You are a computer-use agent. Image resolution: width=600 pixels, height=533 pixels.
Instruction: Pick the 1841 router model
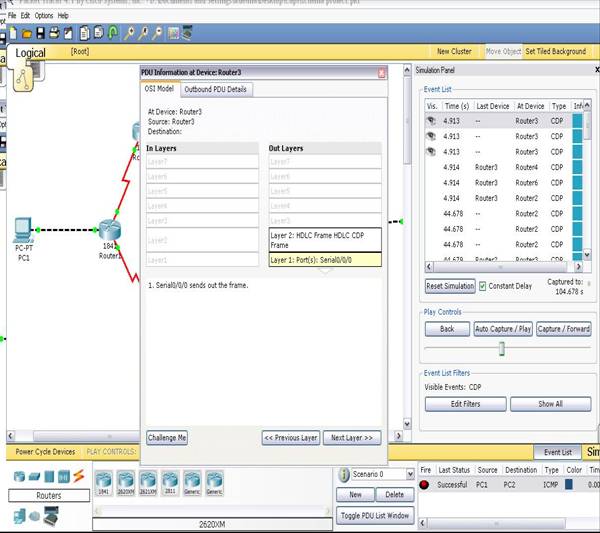pos(104,483)
